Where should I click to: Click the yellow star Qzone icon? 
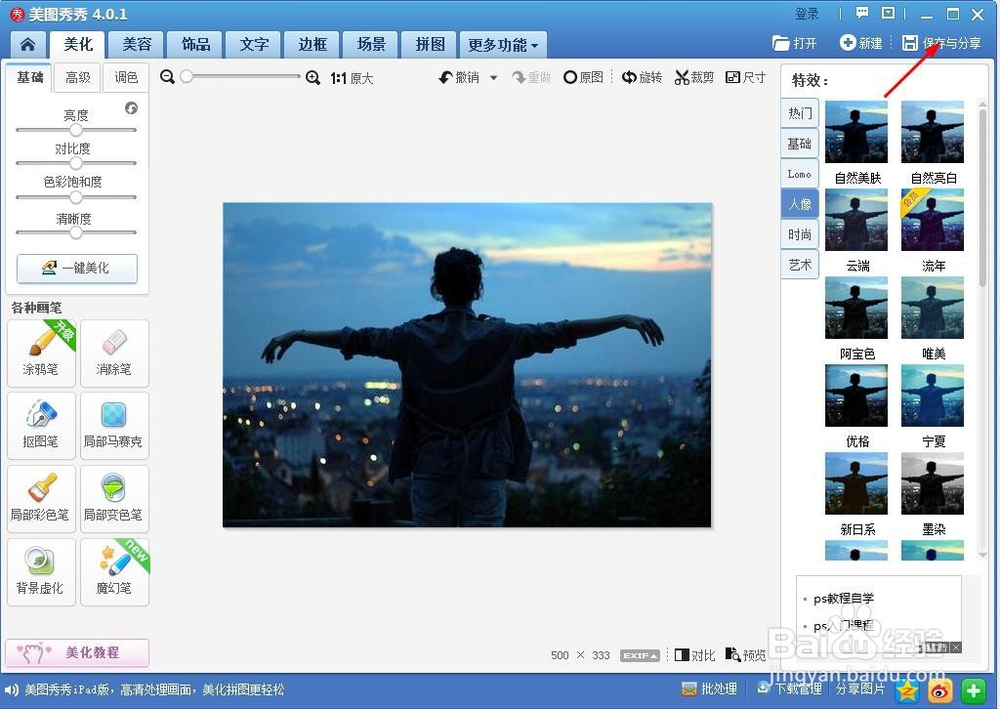point(908,691)
